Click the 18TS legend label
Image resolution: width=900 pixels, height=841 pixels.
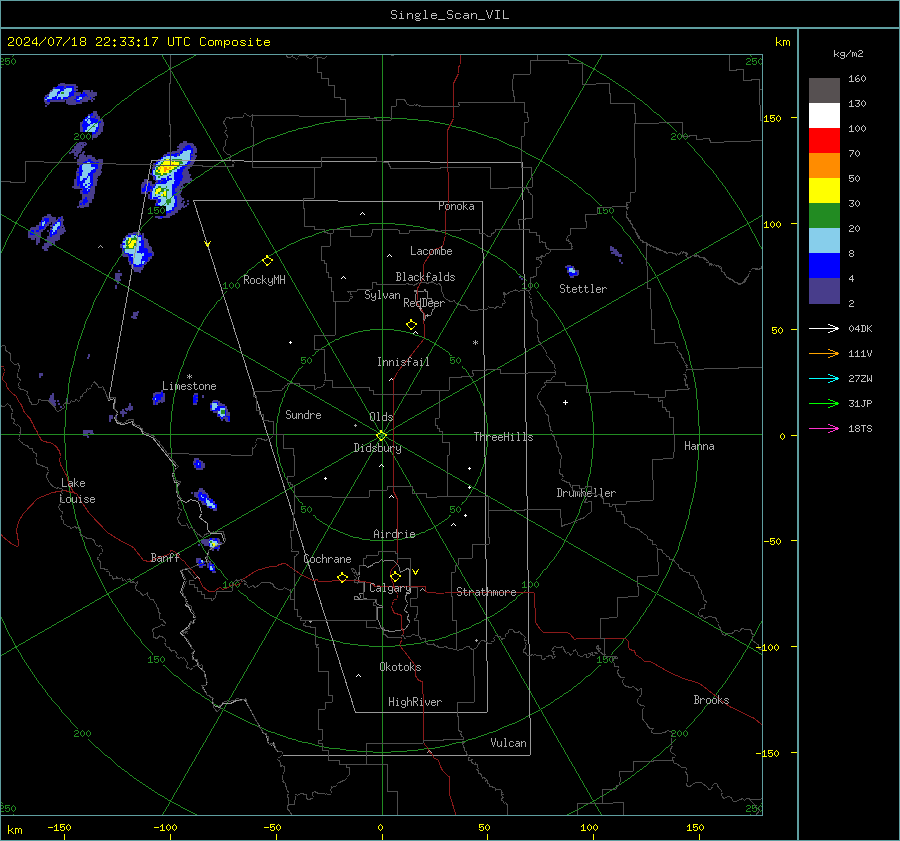[860, 428]
